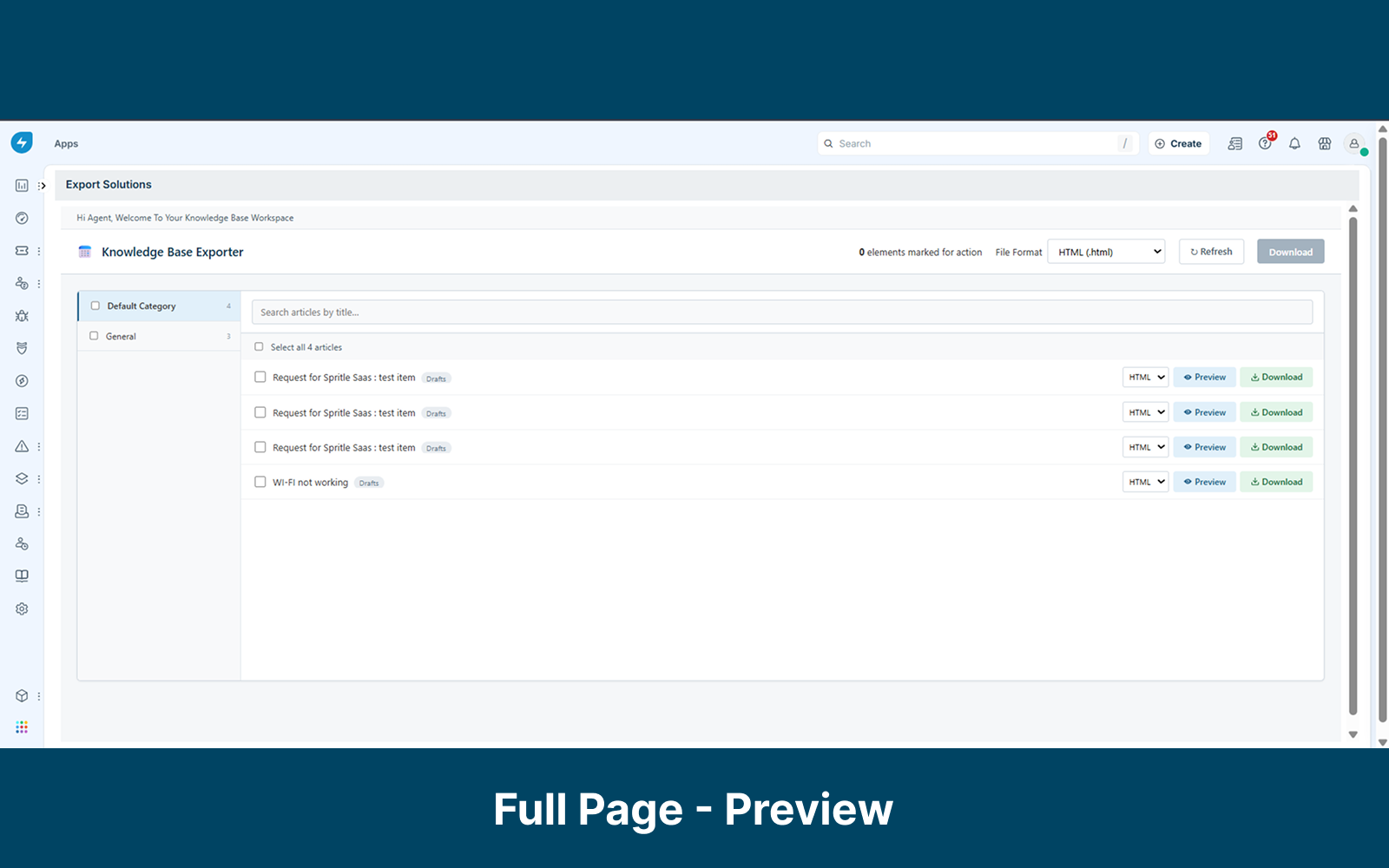Check the first Request for Spritle Saas article

point(260,377)
